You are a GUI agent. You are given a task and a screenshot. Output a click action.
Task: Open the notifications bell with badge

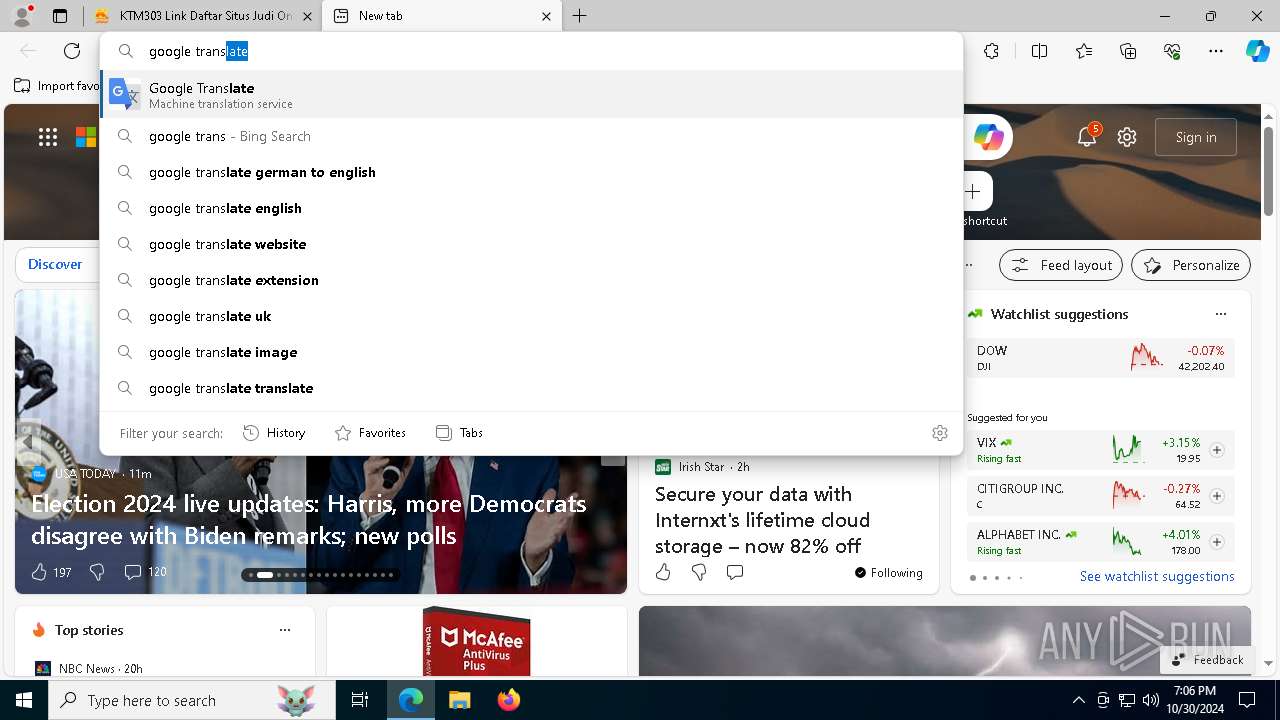pyautogui.click(x=1087, y=137)
